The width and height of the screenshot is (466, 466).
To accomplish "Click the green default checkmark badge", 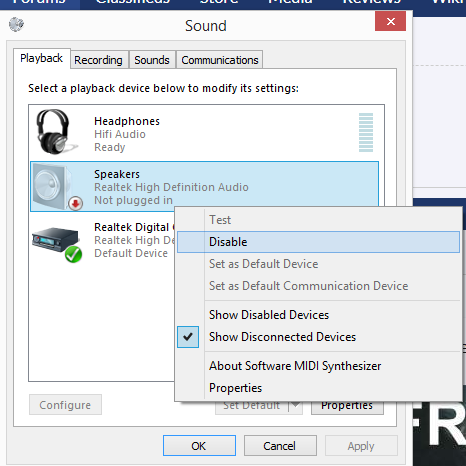I will [73, 254].
